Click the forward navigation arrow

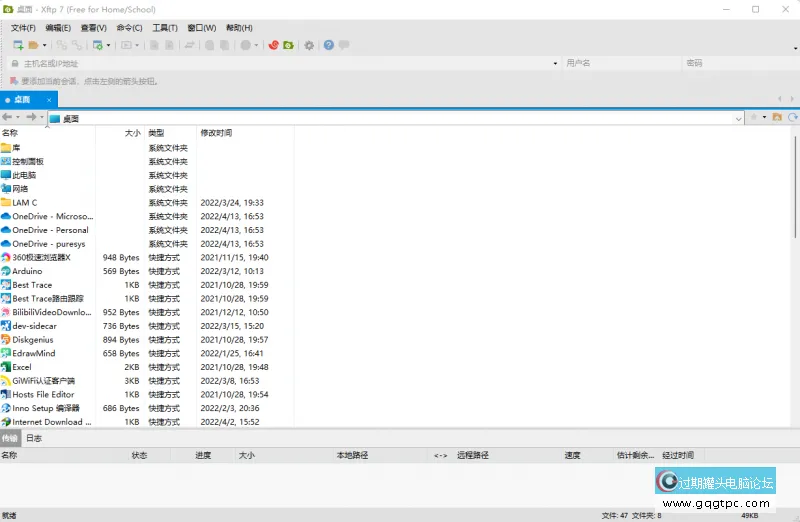(31, 117)
